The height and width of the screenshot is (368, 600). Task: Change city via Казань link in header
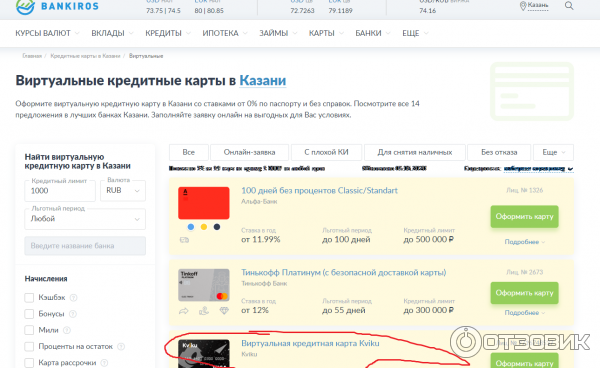pos(538,5)
